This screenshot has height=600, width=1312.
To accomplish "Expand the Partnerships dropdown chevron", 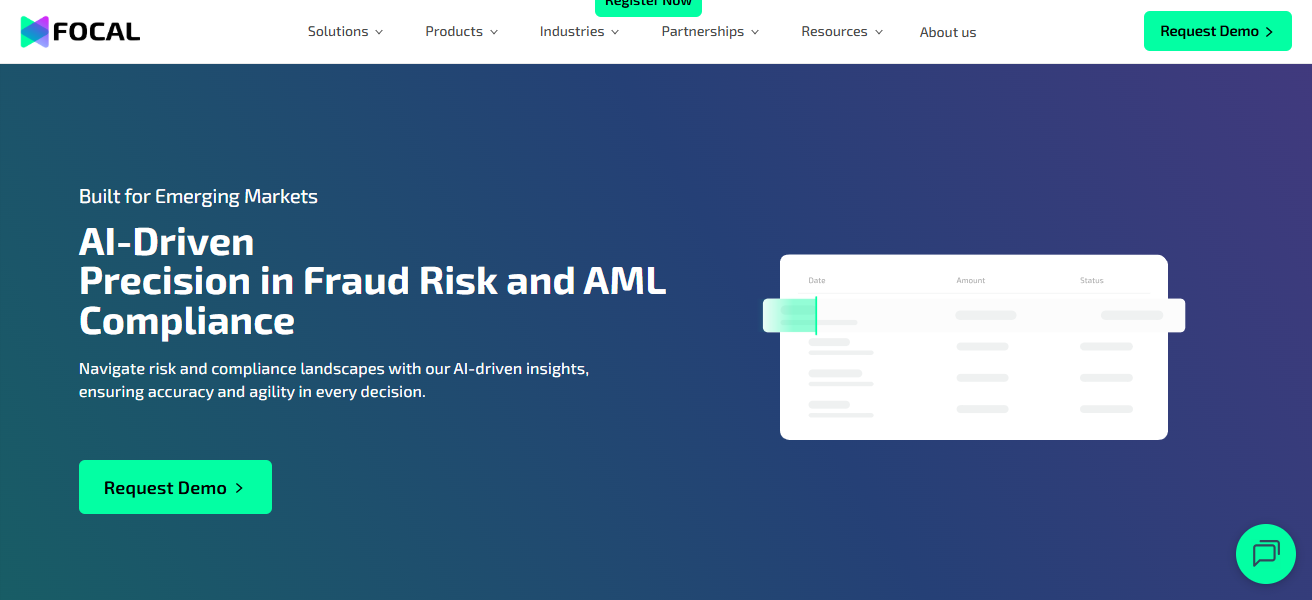I will (755, 32).
